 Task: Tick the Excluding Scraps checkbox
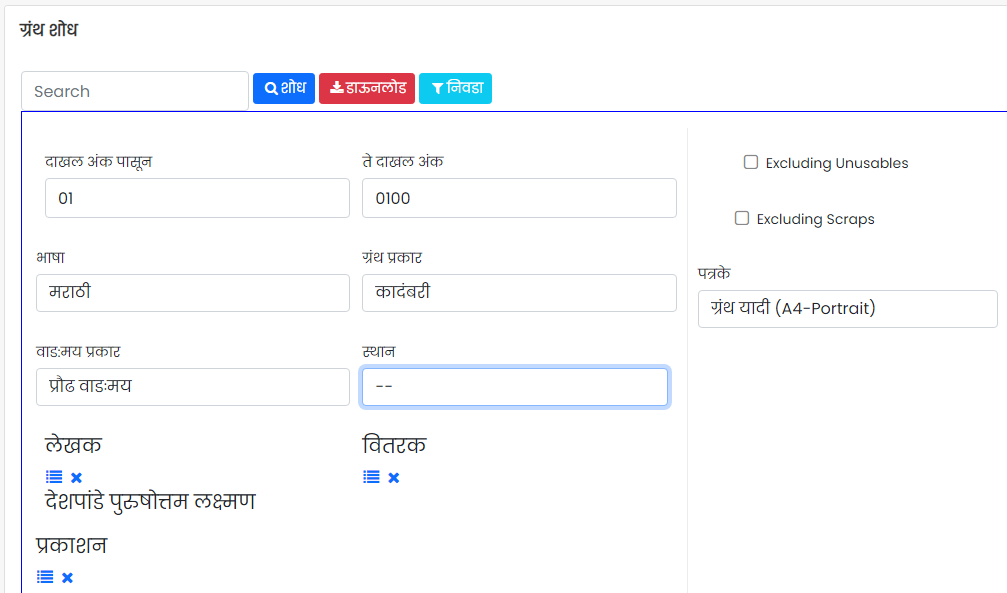coord(742,218)
